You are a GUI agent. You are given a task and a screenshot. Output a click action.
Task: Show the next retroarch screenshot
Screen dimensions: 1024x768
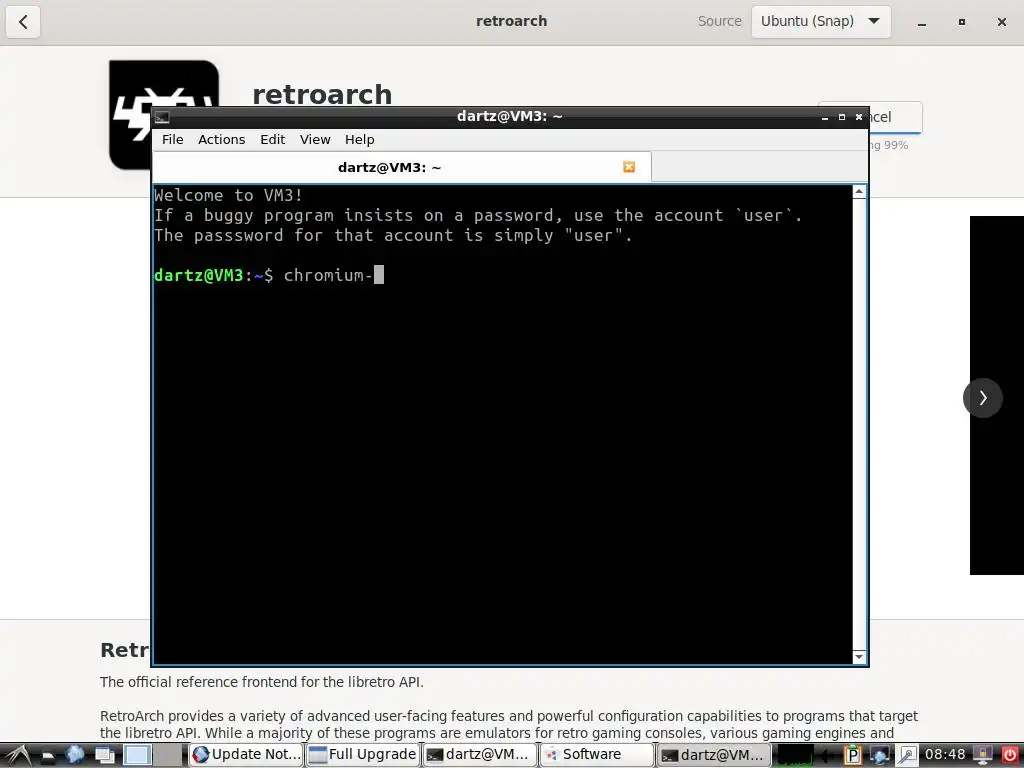pyautogui.click(x=982, y=398)
